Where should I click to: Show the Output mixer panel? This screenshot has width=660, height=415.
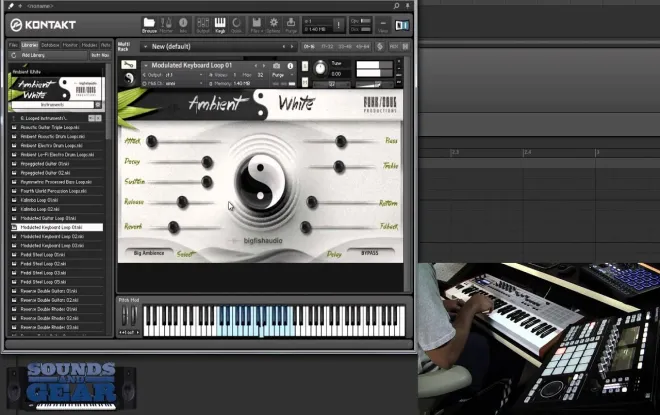click(x=203, y=25)
